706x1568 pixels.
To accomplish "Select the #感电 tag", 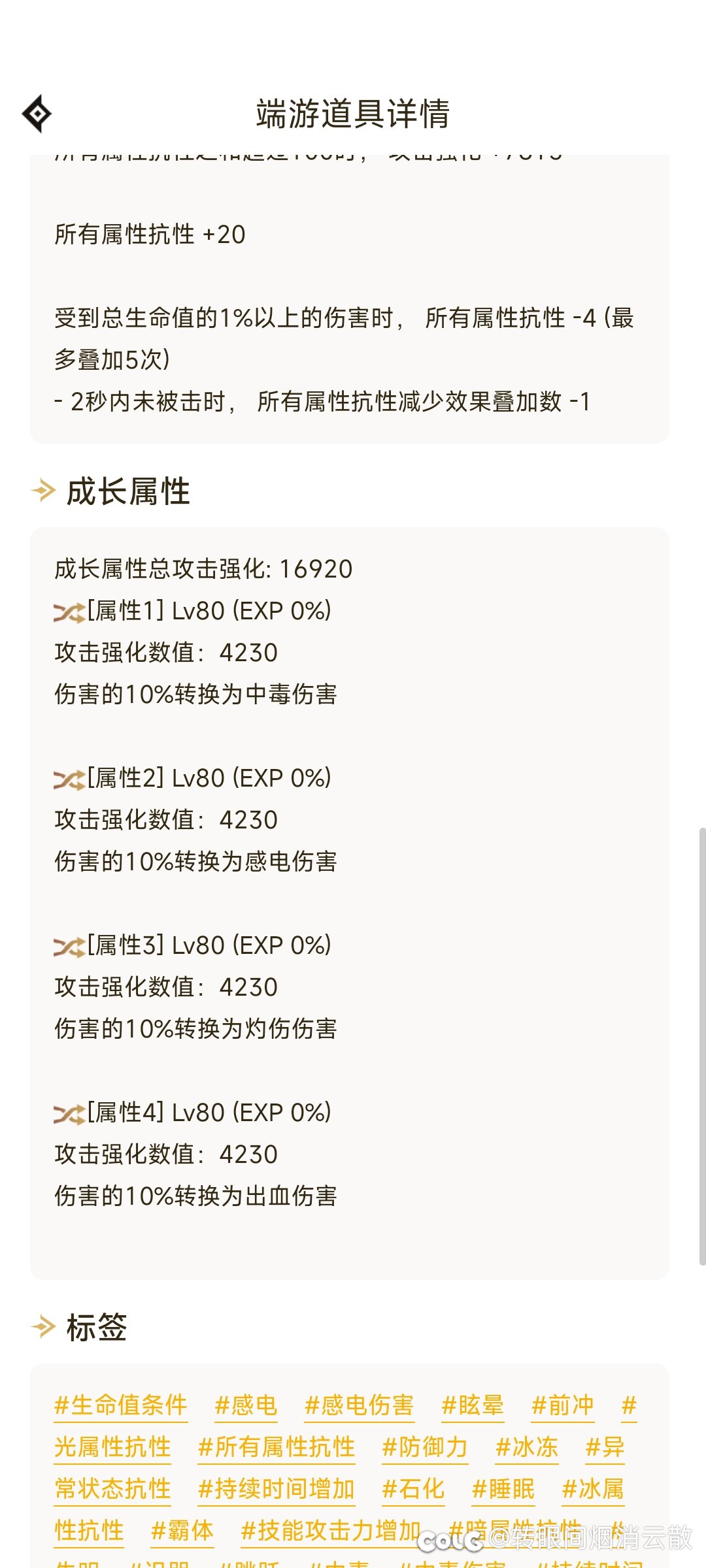I will point(246,1405).
